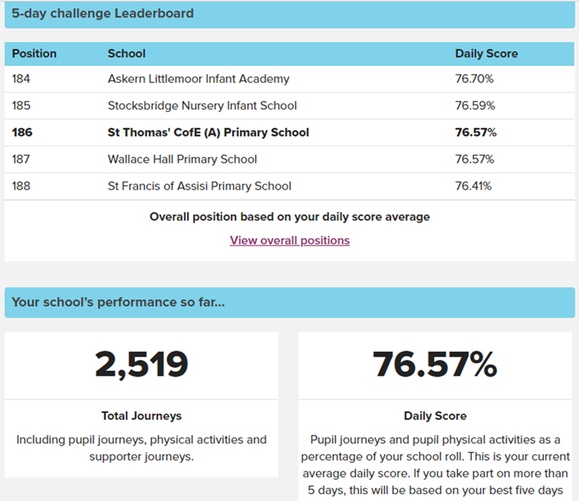Click St Francis of Assisi Primary School
Image resolution: width=579 pixels, height=501 pixels.
pos(199,186)
